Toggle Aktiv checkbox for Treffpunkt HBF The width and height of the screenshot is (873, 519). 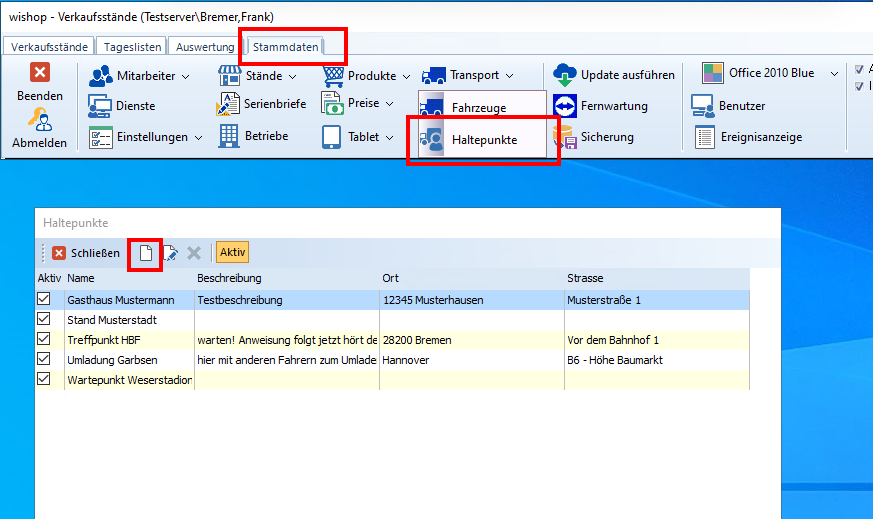(43, 339)
